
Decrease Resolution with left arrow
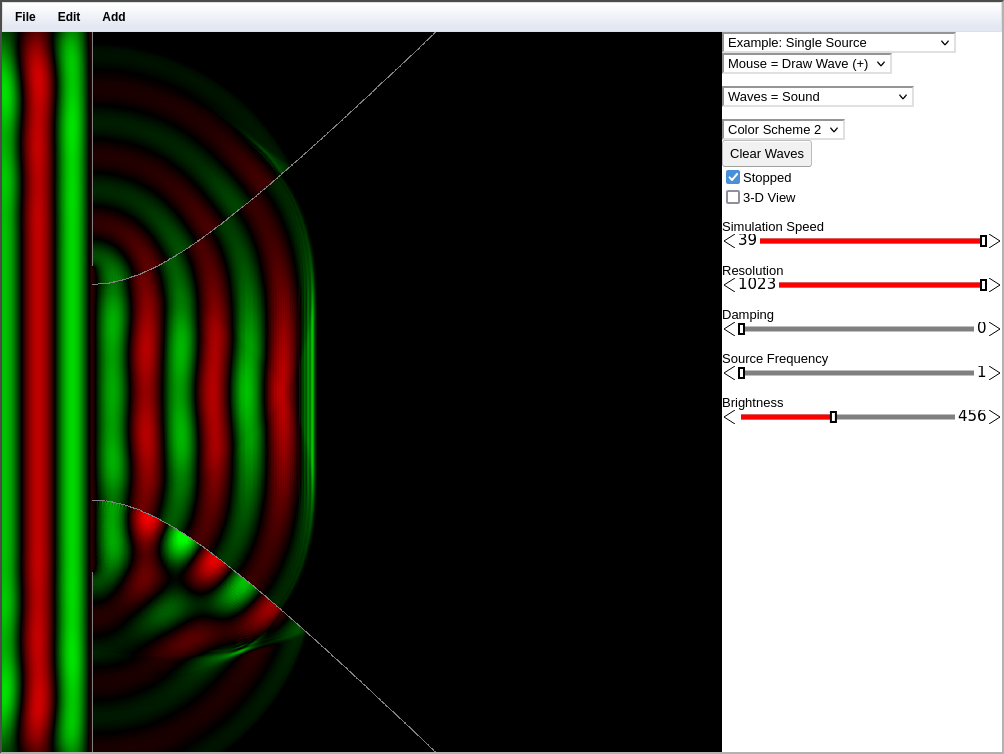coord(729,285)
